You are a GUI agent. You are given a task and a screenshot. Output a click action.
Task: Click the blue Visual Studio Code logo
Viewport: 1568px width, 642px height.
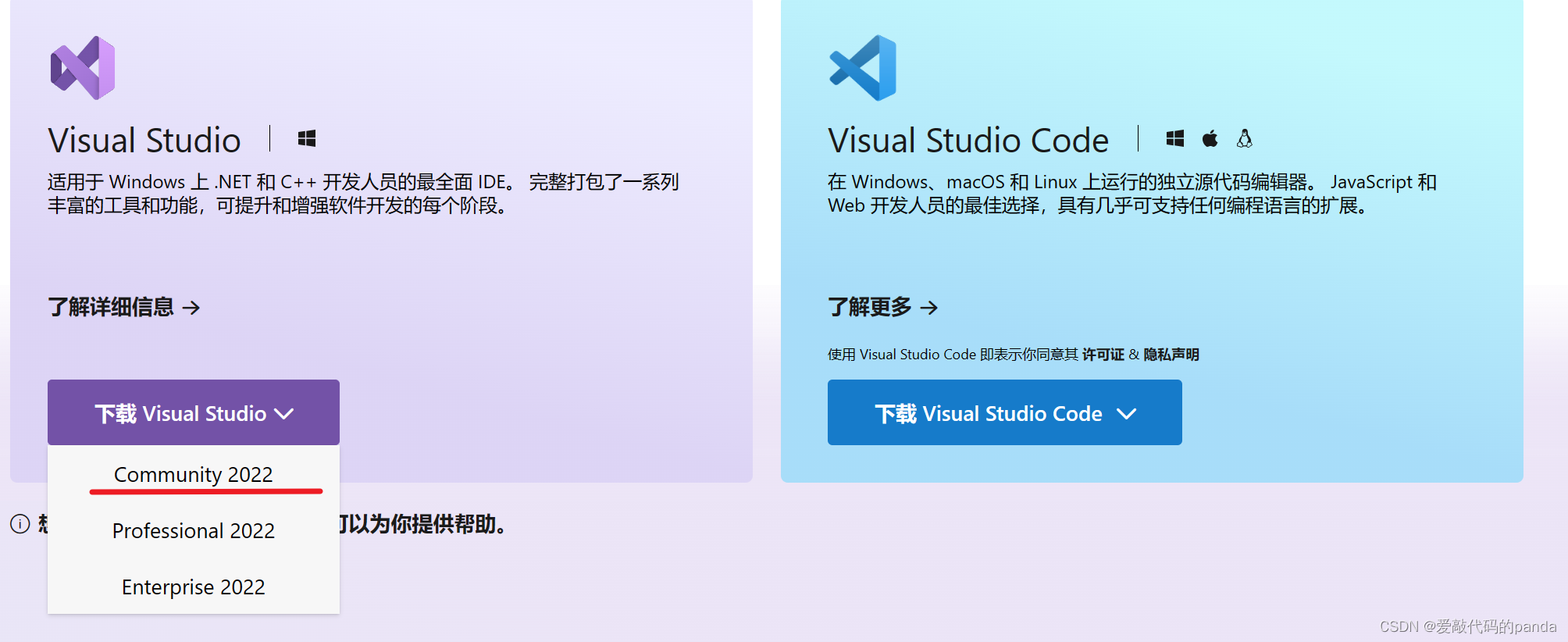[x=863, y=68]
